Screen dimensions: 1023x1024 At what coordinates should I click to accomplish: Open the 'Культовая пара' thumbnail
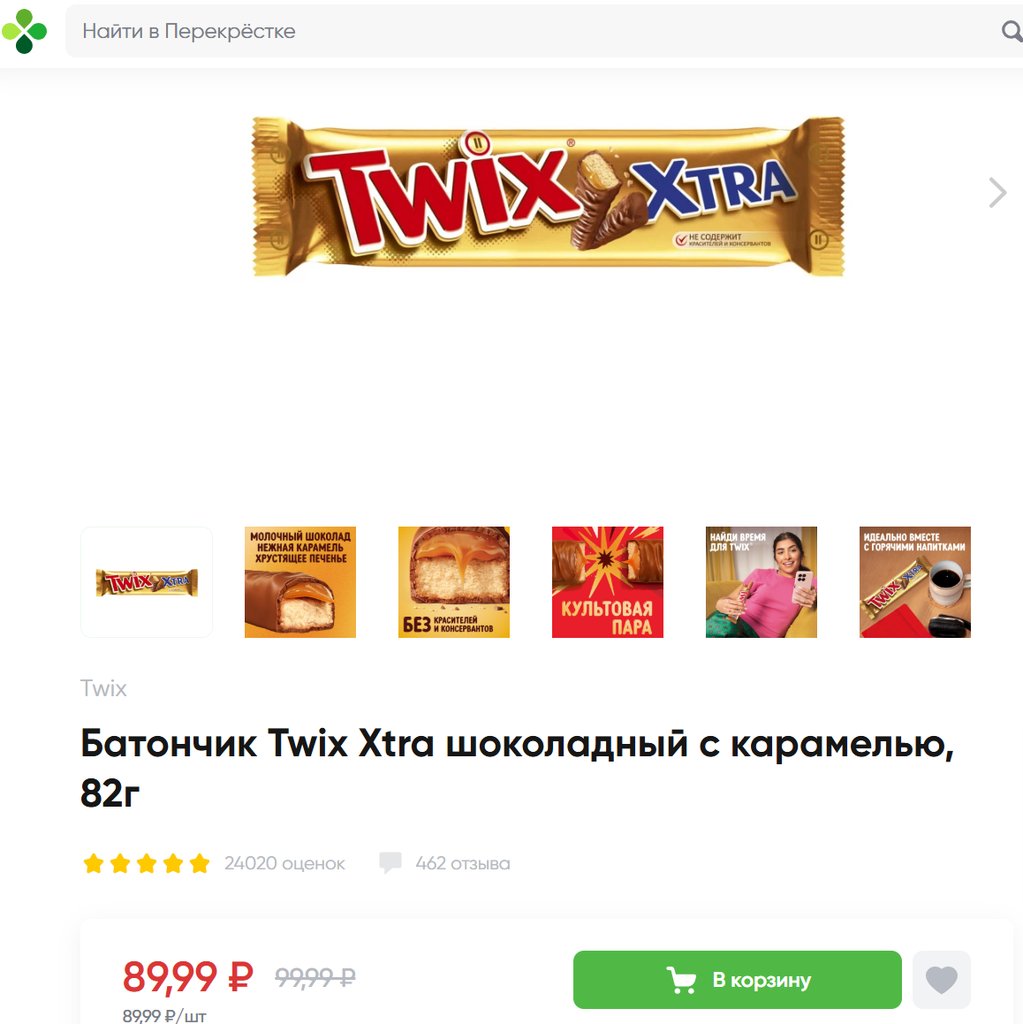pyautogui.click(x=608, y=582)
